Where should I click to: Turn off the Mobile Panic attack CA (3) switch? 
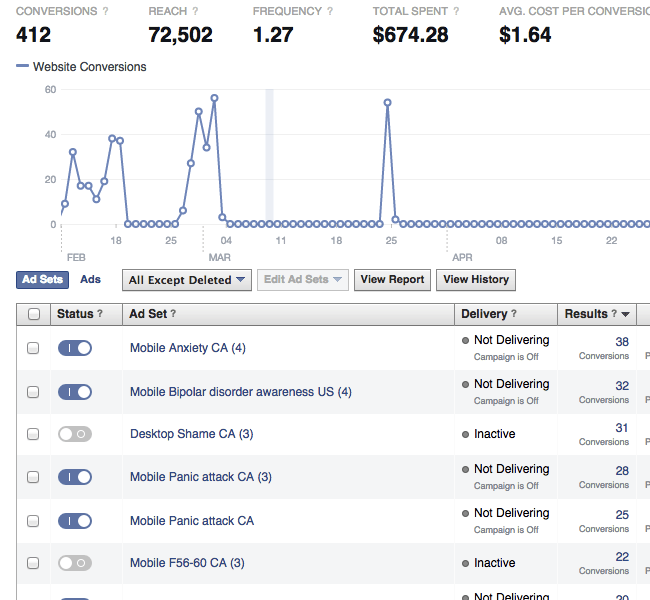click(x=75, y=477)
